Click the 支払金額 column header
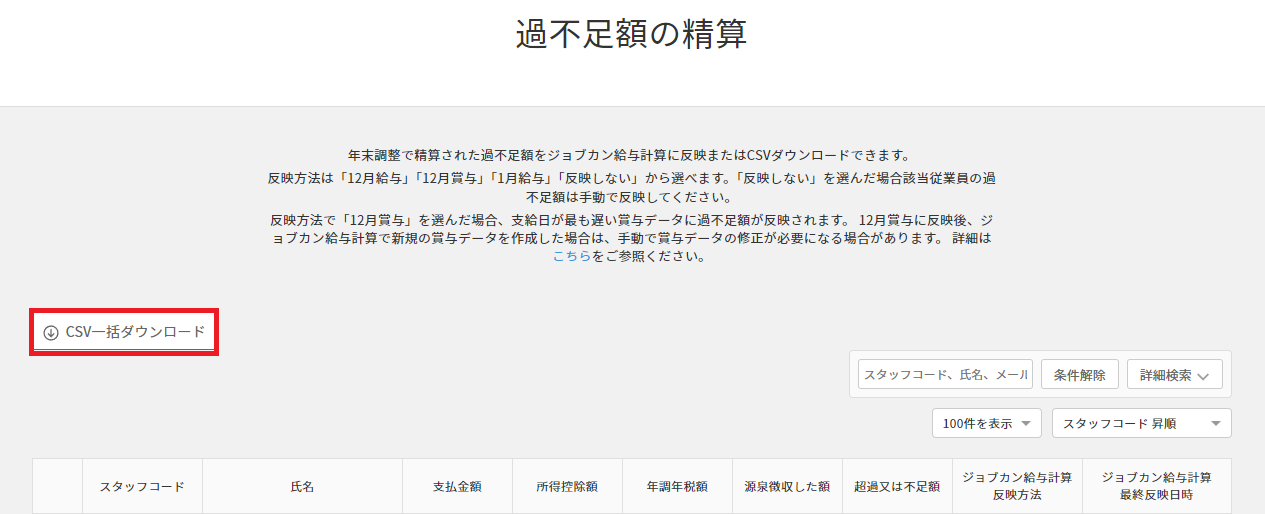The image size is (1265, 514). pos(457,487)
